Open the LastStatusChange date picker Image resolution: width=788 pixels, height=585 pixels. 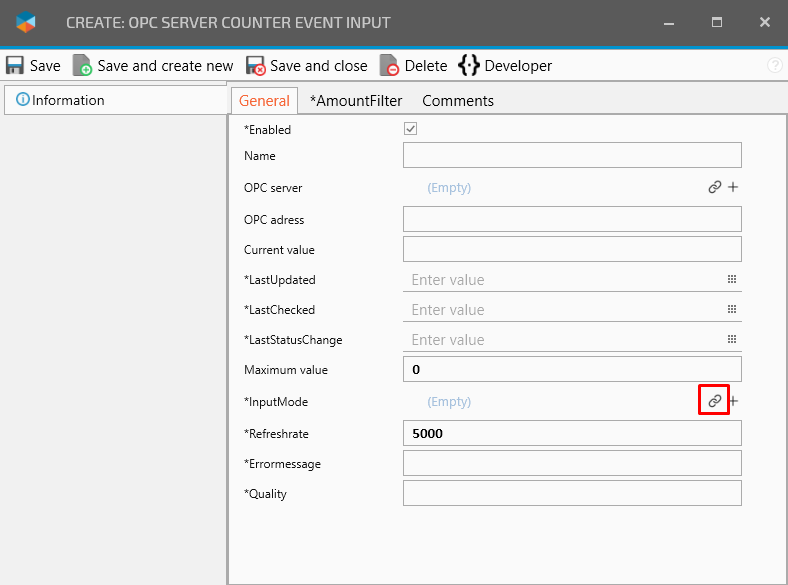pos(731,340)
